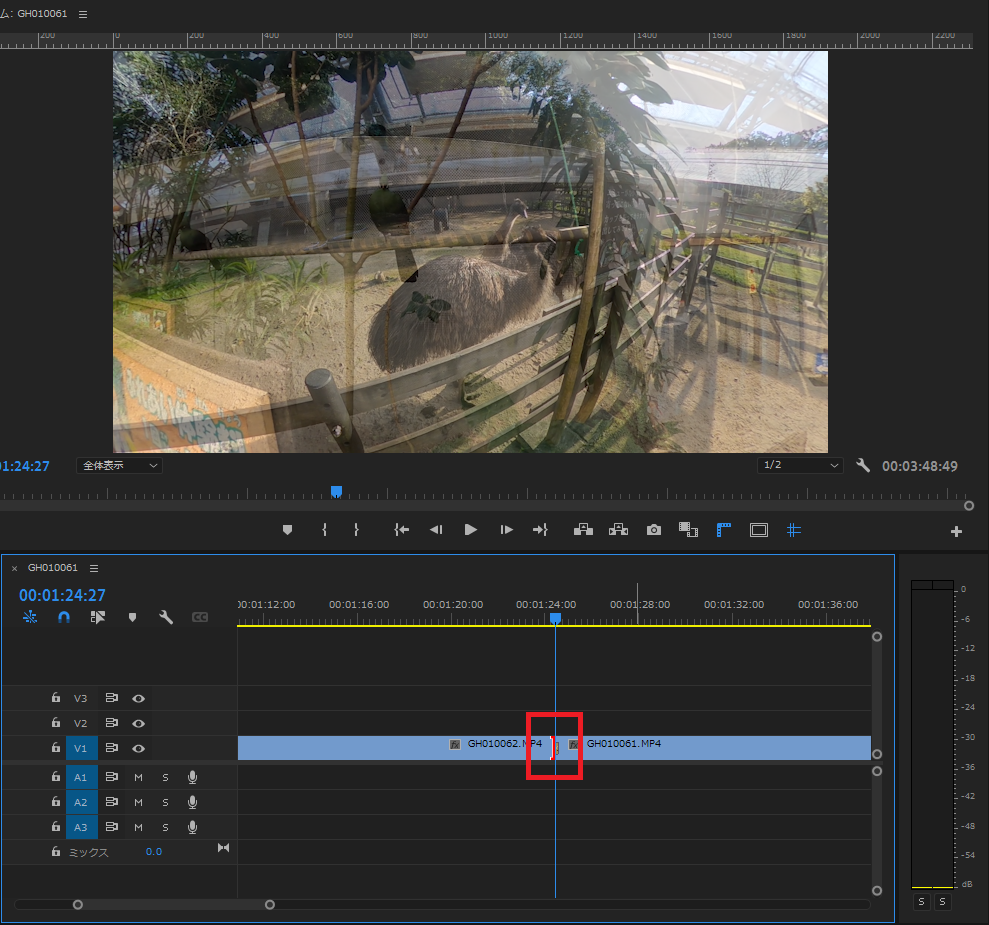Step back one frame

point(436,530)
